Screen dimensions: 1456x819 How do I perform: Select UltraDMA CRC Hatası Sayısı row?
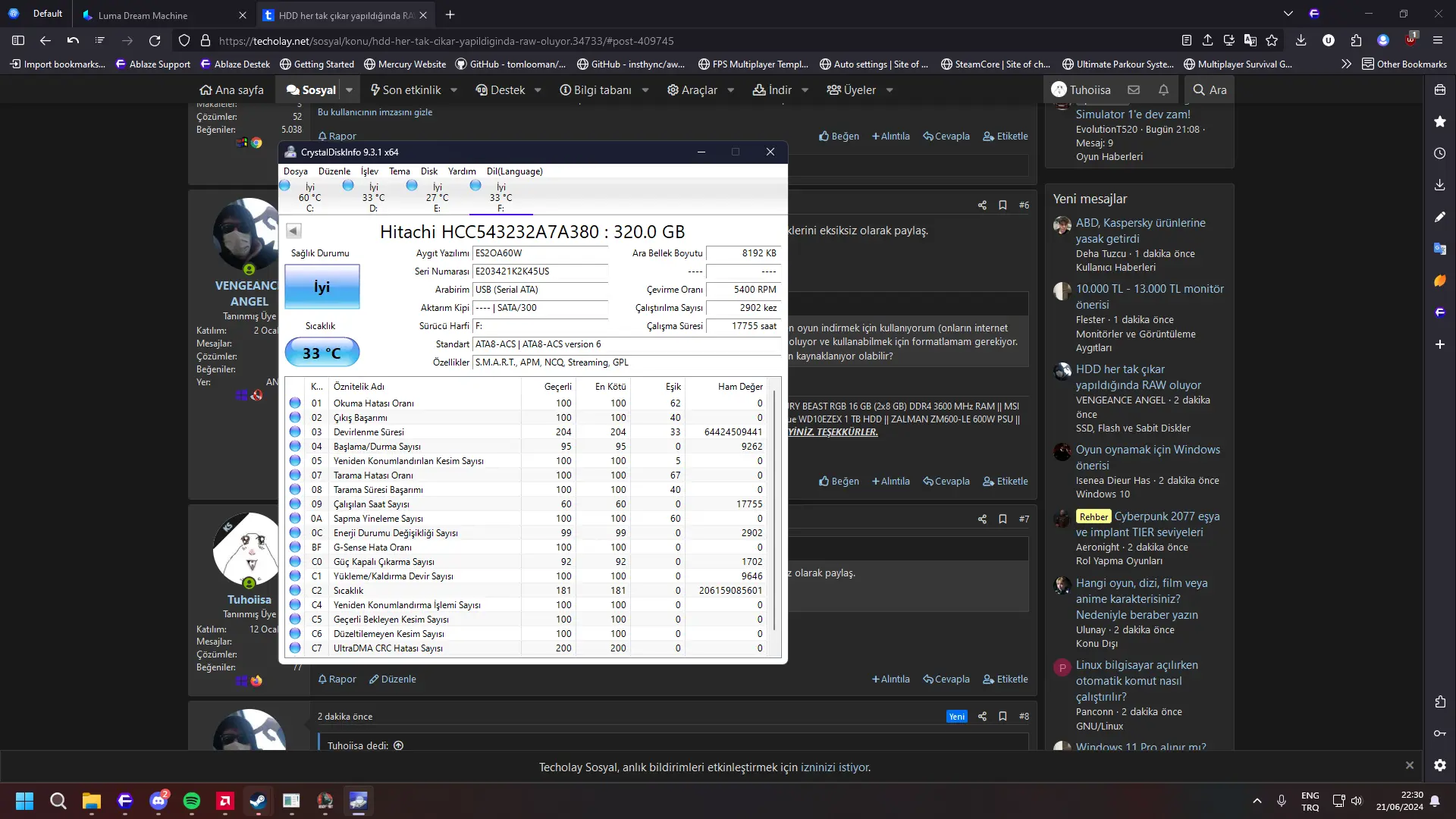click(527, 648)
